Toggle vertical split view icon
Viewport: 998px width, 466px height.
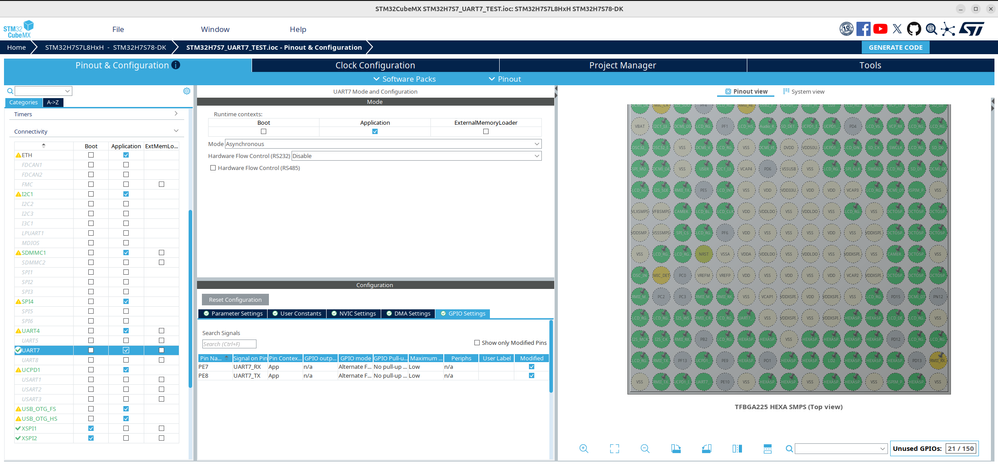737,448
